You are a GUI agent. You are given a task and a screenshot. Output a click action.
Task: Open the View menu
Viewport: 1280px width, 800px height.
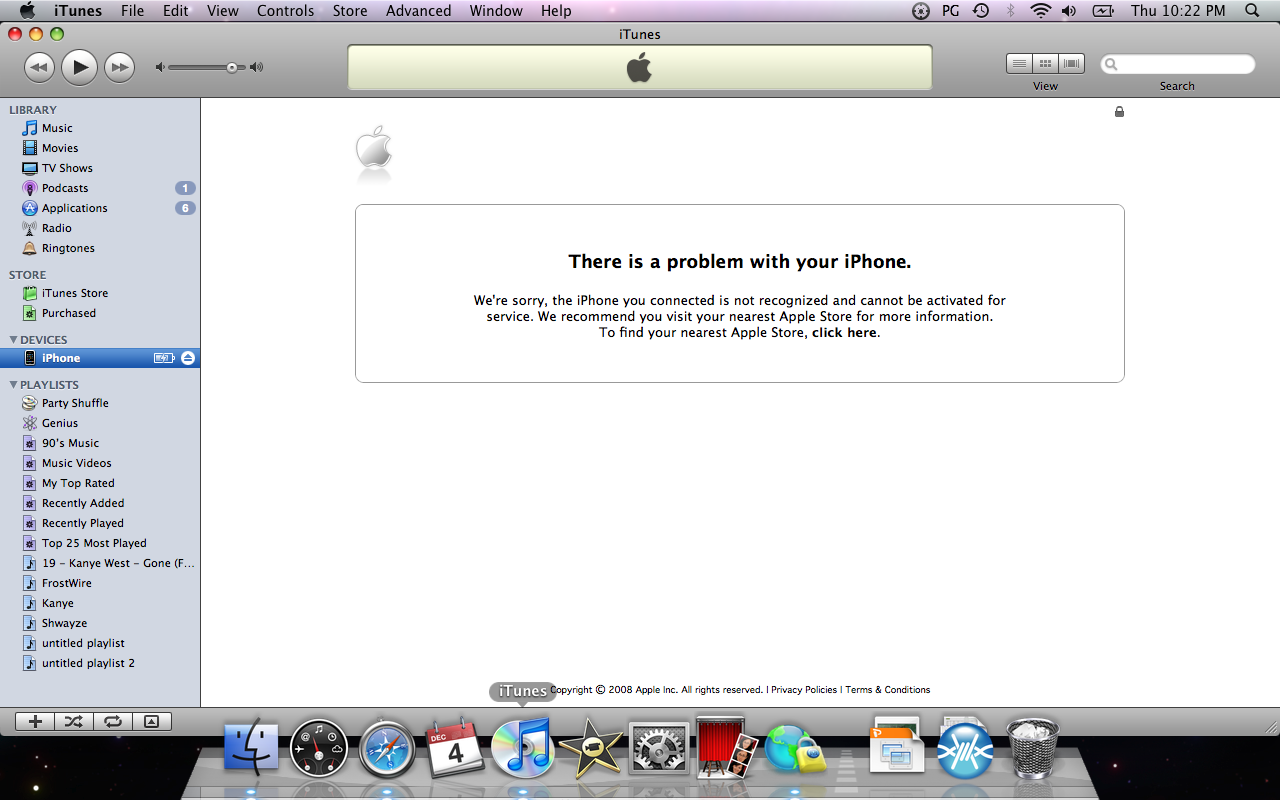223,11
